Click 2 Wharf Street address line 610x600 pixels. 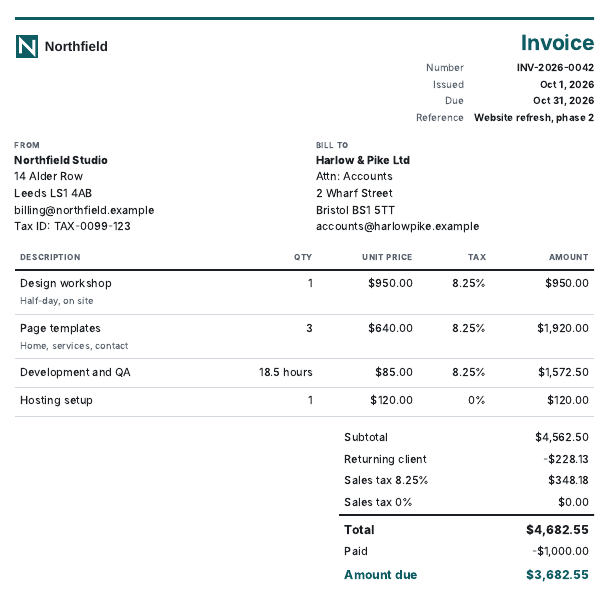(x=354, y=193)
